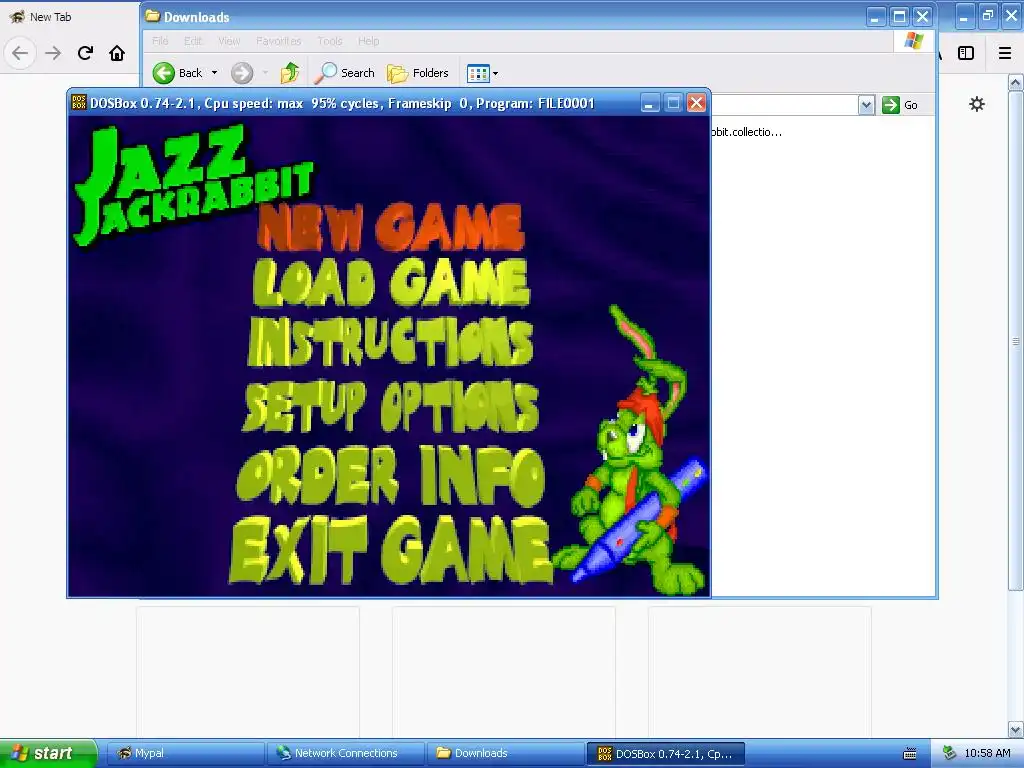Click the 10:58 AM system clock
The height and width of the screenshot is (768, 1024).
coord(987,753)
